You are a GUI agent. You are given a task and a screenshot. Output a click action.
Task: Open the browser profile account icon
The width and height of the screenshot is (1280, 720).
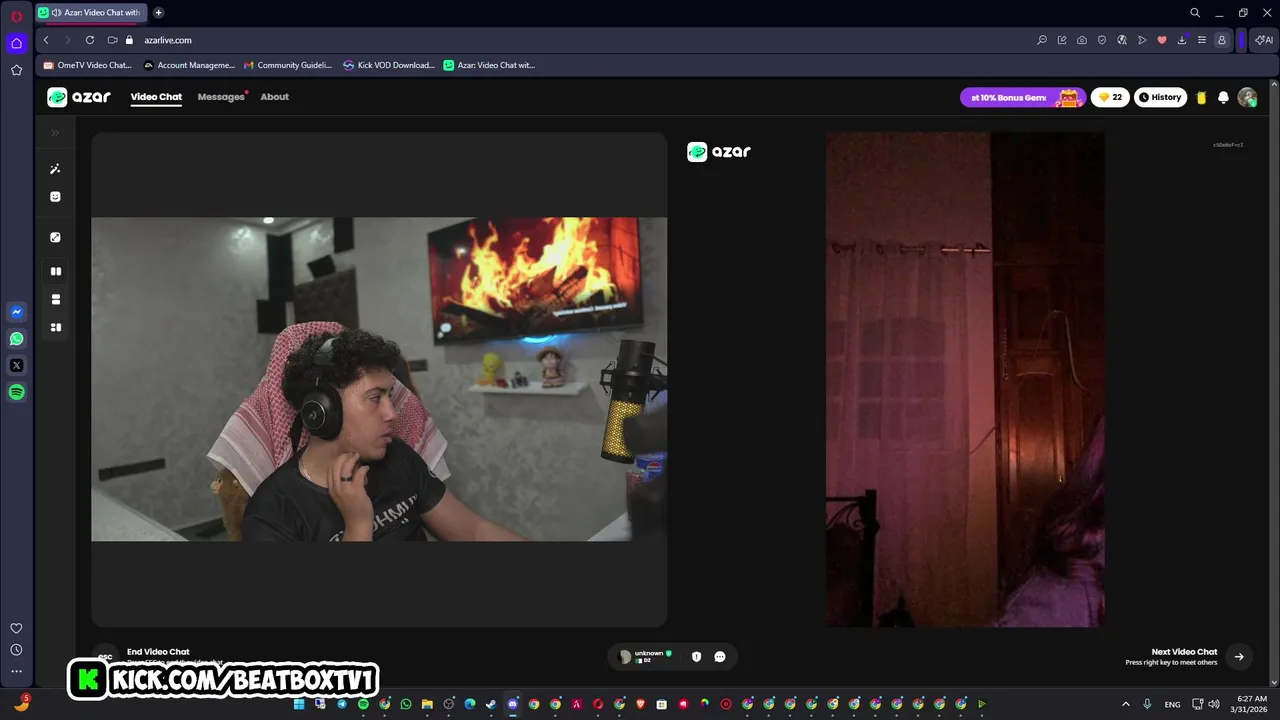[x=1222, y=40]
